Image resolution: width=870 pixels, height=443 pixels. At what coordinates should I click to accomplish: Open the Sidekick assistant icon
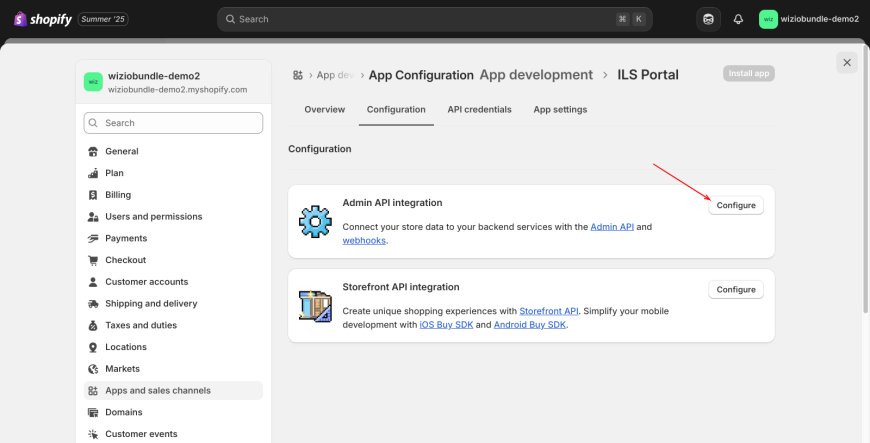[x=708, y=19]
